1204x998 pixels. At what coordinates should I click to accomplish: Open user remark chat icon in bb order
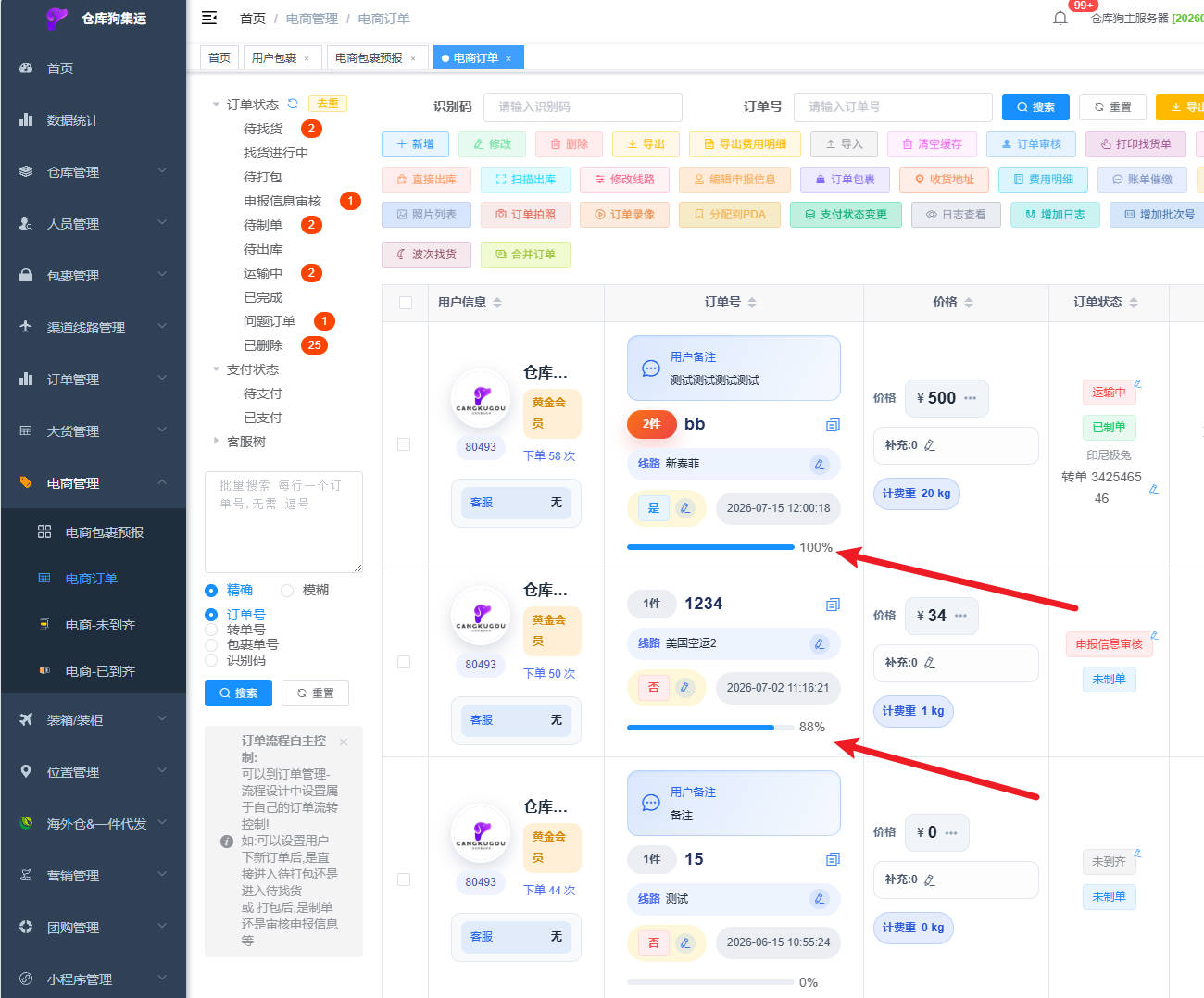650,368
